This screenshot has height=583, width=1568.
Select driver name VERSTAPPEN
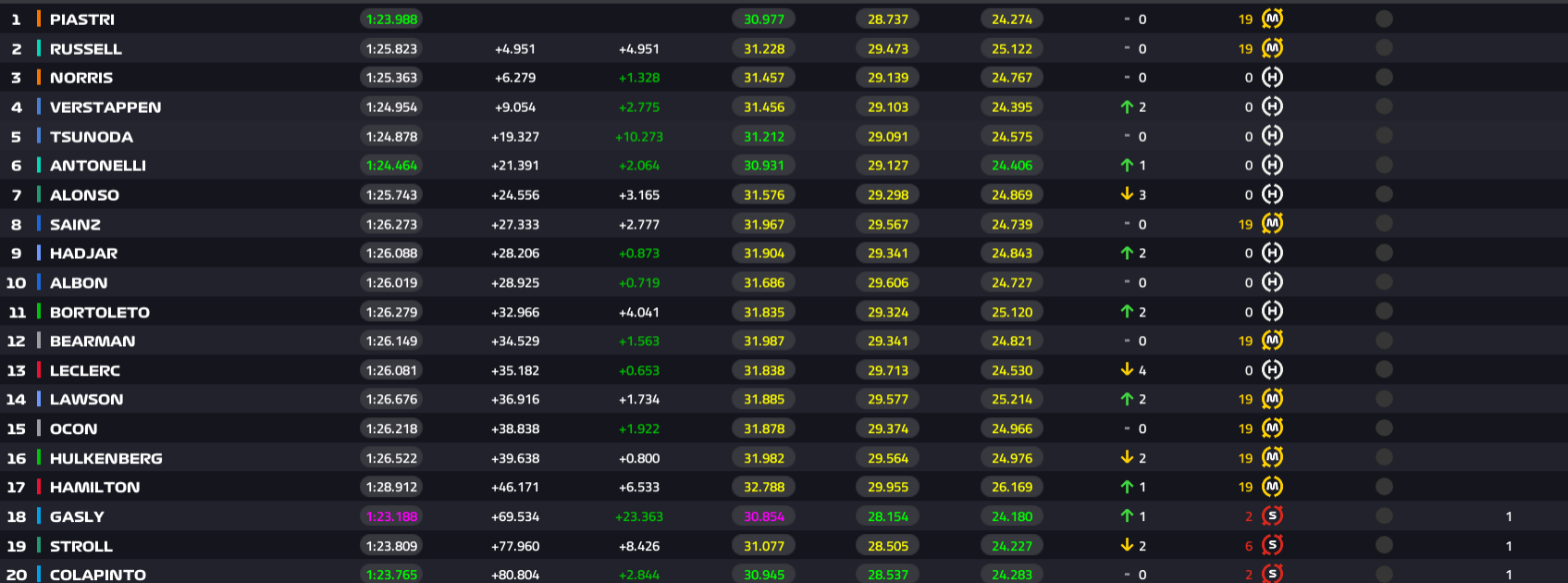[105, 107]
